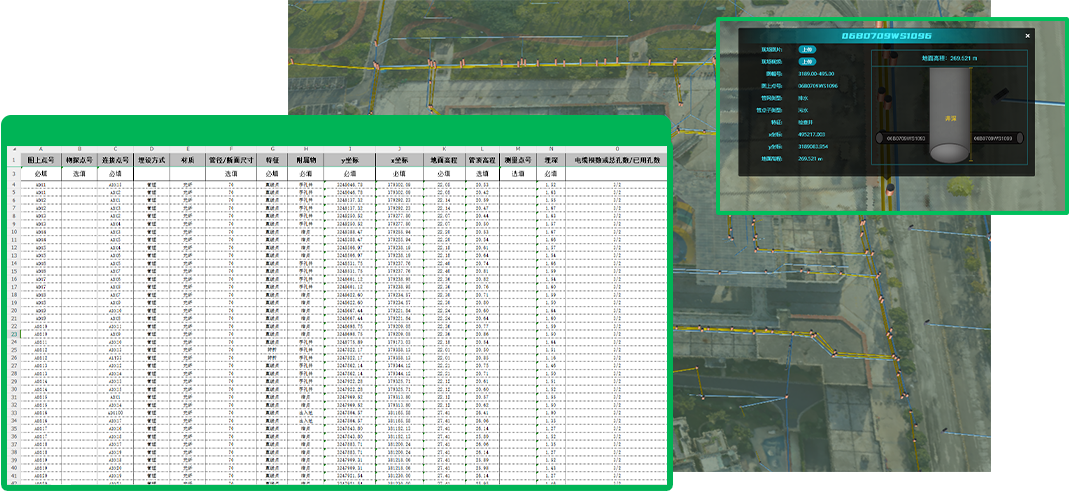Click the left pipe label 0680709WS1093
Viewport: 1069px width, 492px height.
[x=906, y=138]
